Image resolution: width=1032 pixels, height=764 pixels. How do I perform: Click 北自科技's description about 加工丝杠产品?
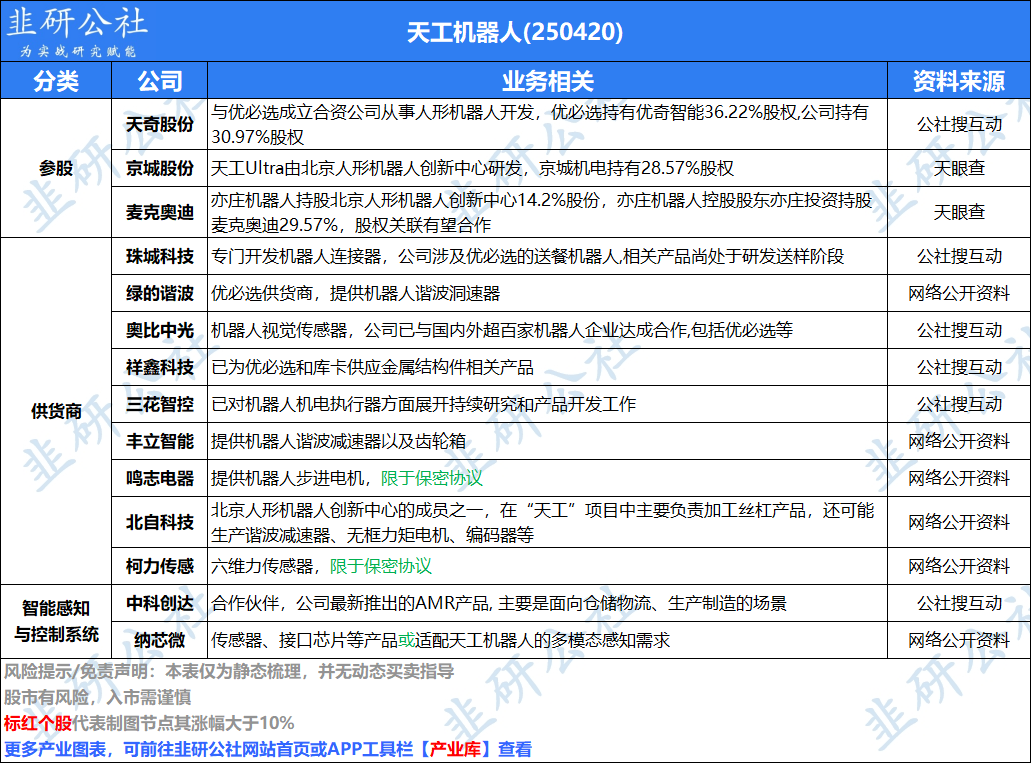542,522
